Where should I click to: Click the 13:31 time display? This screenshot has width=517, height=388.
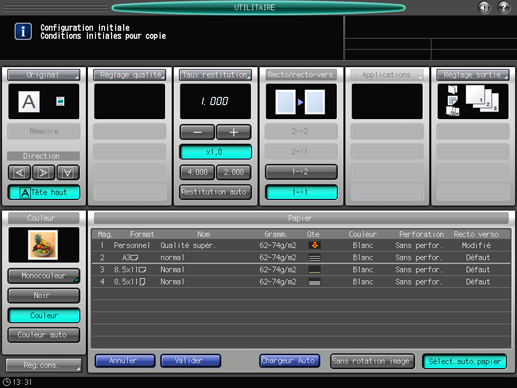click(x=22, y=382)
